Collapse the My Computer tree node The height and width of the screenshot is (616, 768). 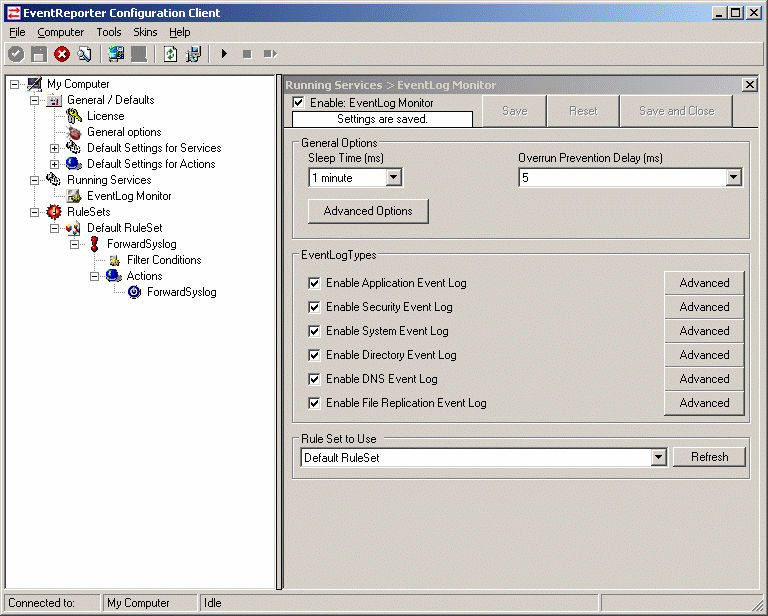click(x=15, y=84)
